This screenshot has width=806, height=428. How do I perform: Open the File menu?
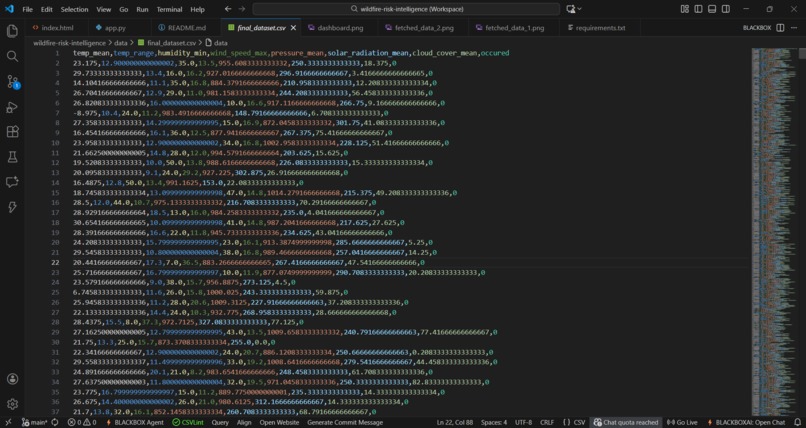point(27,9)
